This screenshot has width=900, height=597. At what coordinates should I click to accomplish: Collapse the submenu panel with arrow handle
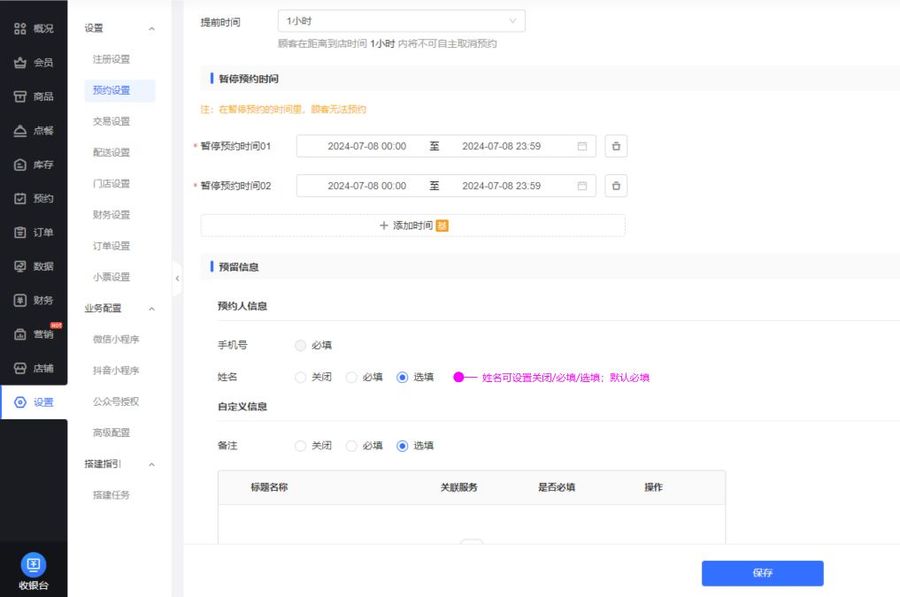click(x=177, y=278)
